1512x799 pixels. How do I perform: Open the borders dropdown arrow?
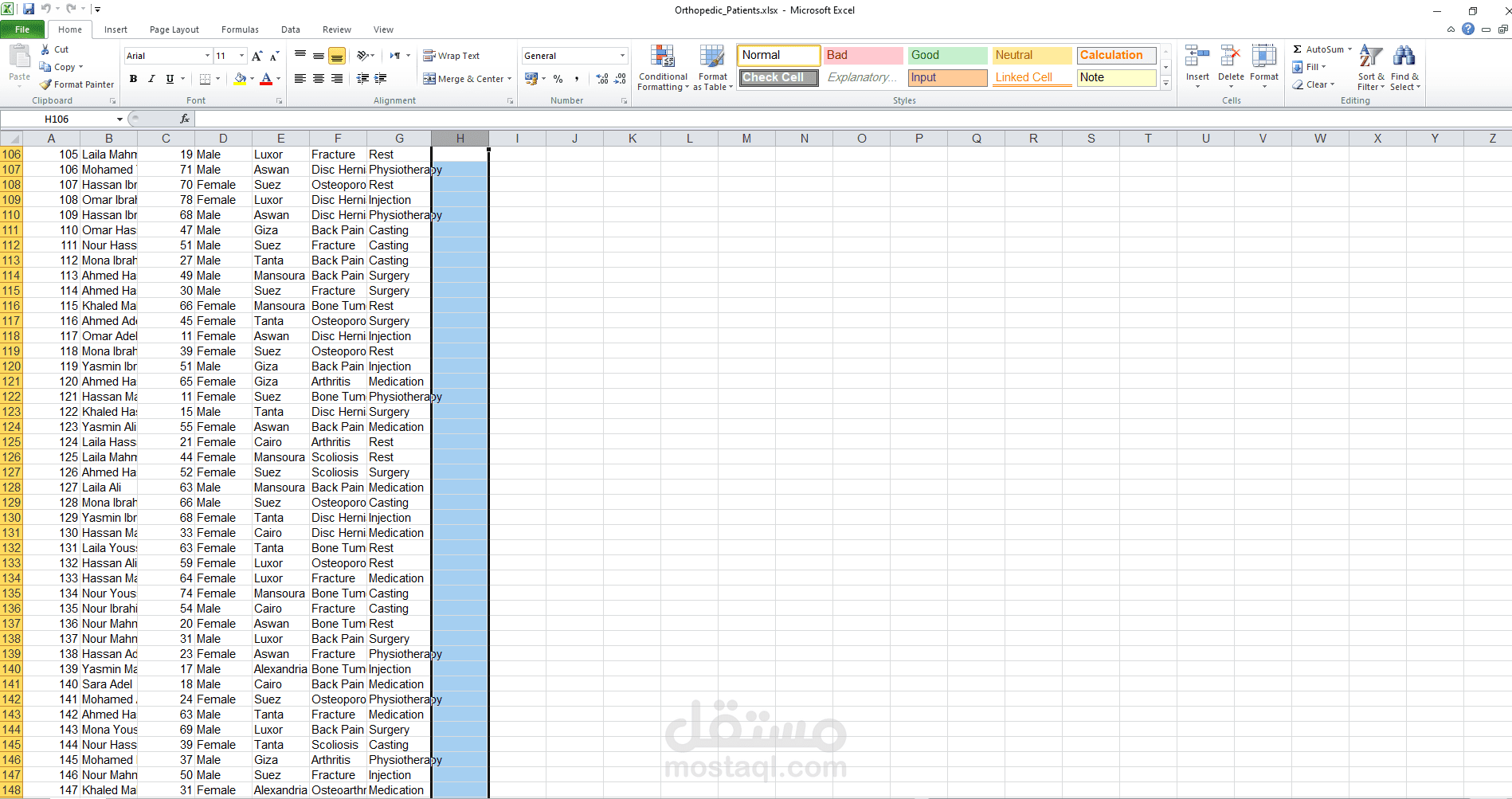point(217,79)
